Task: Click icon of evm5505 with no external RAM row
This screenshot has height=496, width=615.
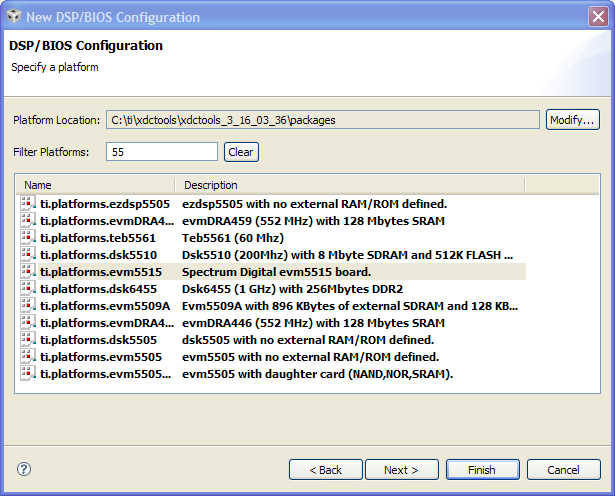Action: pyautogui.click(x=28, y=356)
